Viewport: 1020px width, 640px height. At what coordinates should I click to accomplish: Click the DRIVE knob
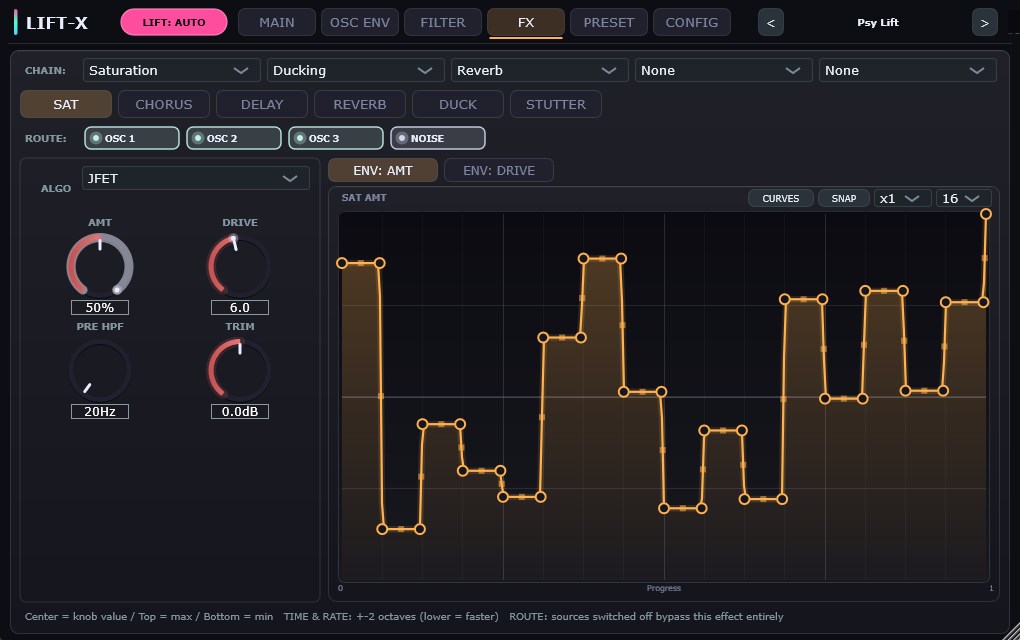(x=239, y=266)
